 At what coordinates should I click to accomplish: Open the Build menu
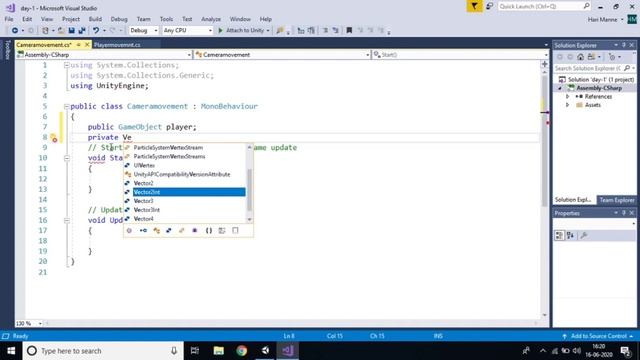tap(95, 19)
